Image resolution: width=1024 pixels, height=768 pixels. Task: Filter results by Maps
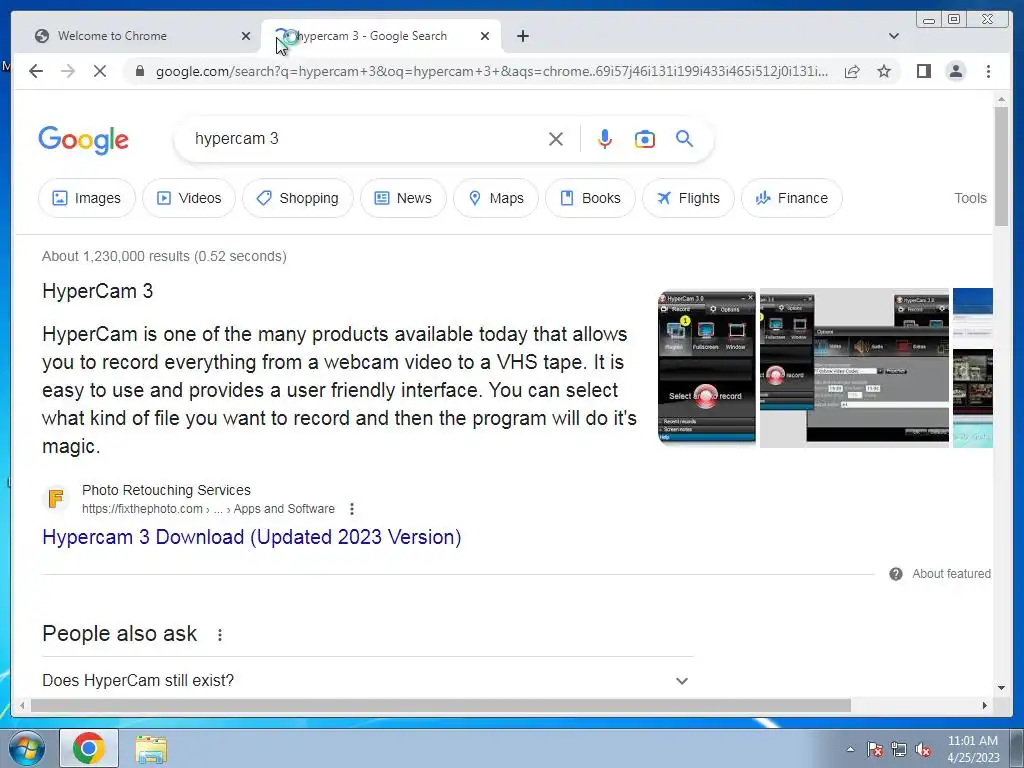[496, 198]
